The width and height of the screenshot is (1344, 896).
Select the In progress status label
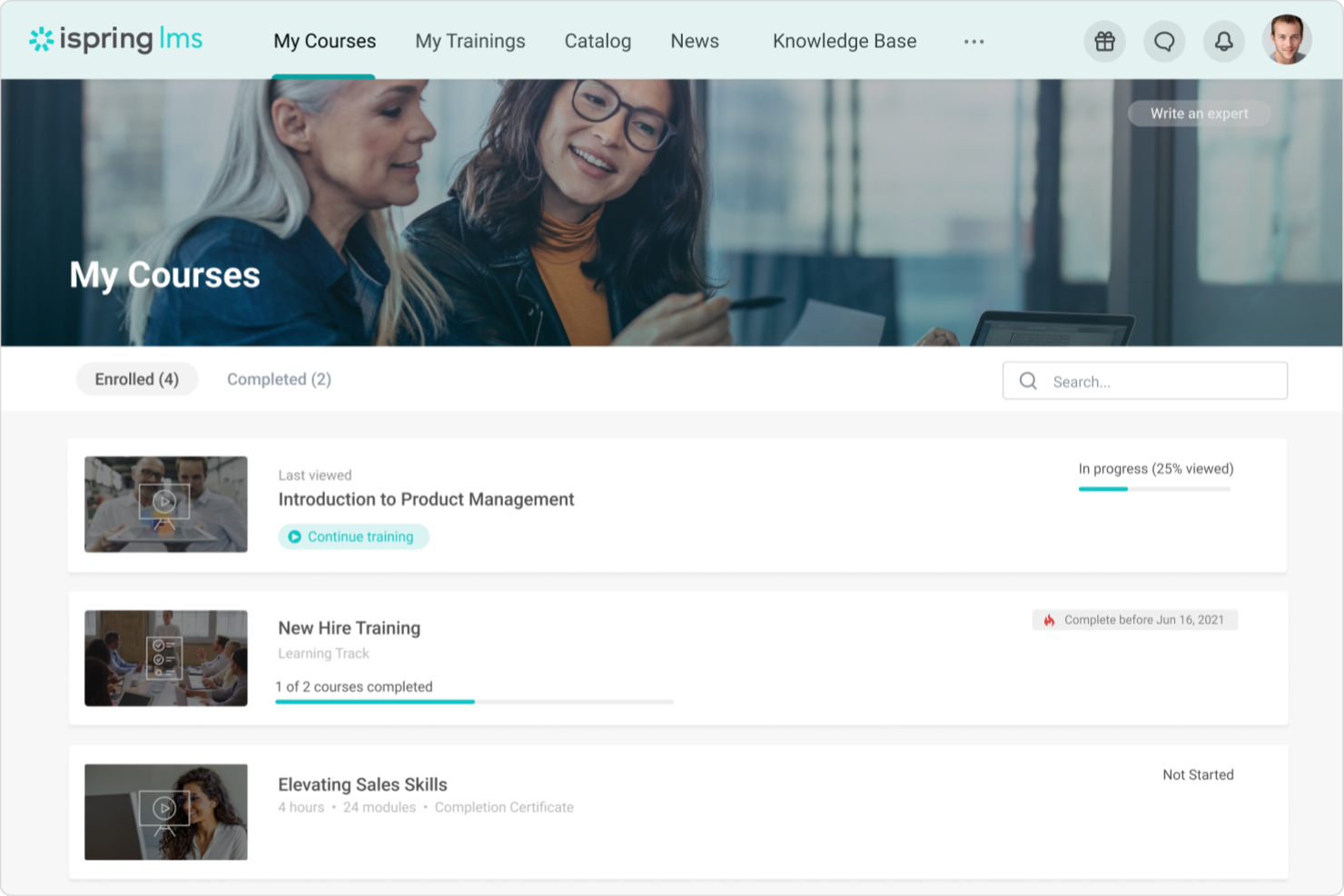click(x=1154, y=468)
